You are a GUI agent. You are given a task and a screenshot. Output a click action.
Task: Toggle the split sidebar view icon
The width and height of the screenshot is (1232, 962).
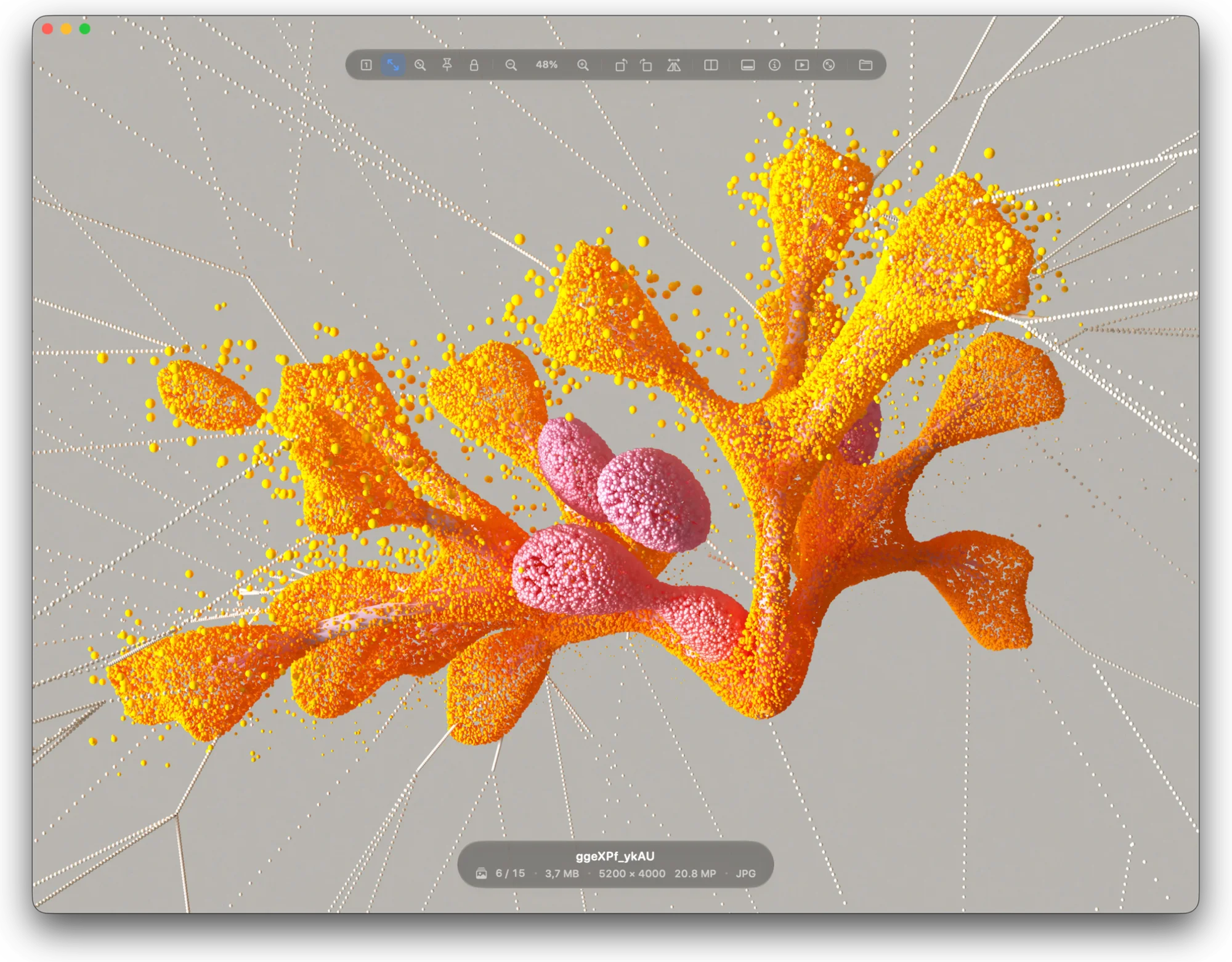[x=711, y=65]
